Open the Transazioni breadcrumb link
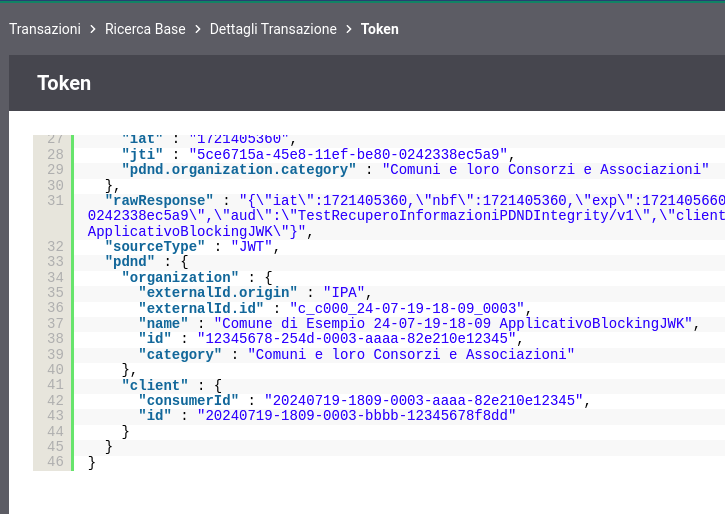The height and width of the screenshot is (514, 725). pos(45,29)
